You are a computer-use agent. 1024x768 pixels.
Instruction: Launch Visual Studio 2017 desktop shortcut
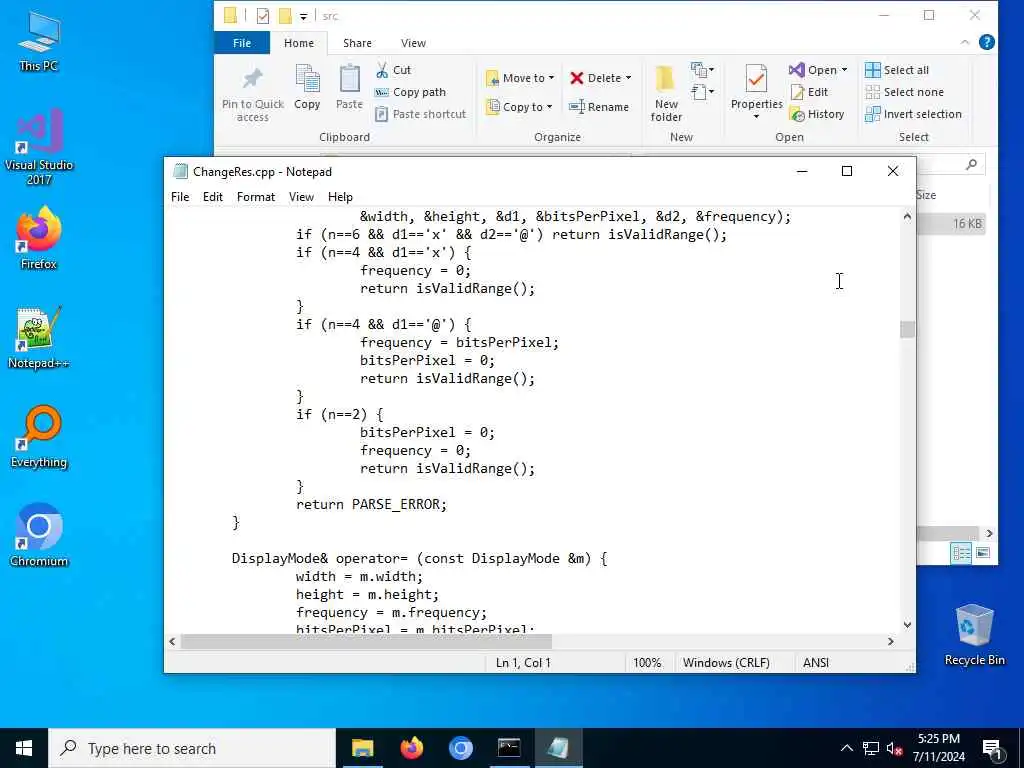tap(39, 146)
